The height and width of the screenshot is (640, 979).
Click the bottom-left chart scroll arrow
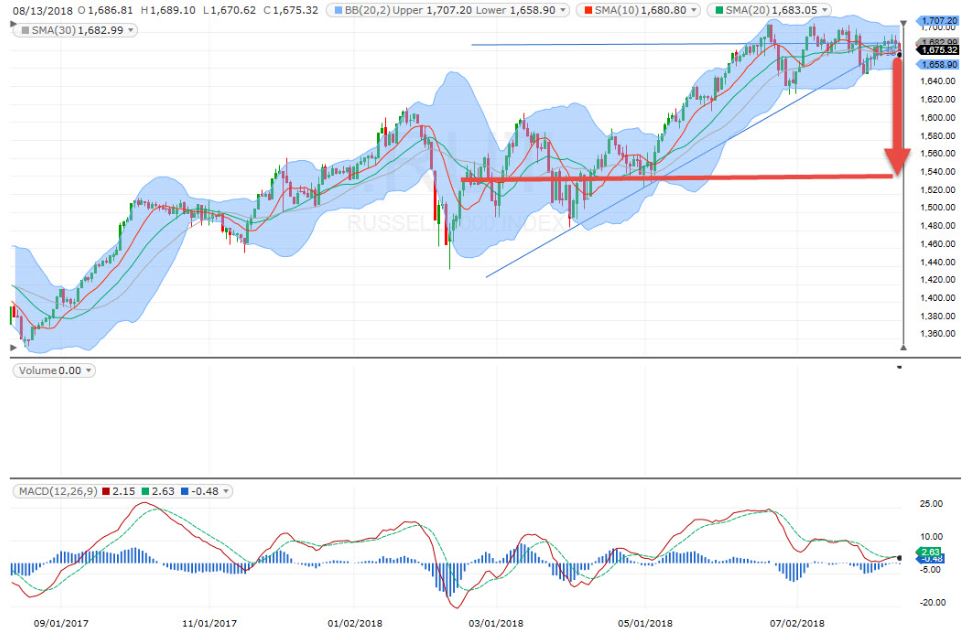click(13, 347)
